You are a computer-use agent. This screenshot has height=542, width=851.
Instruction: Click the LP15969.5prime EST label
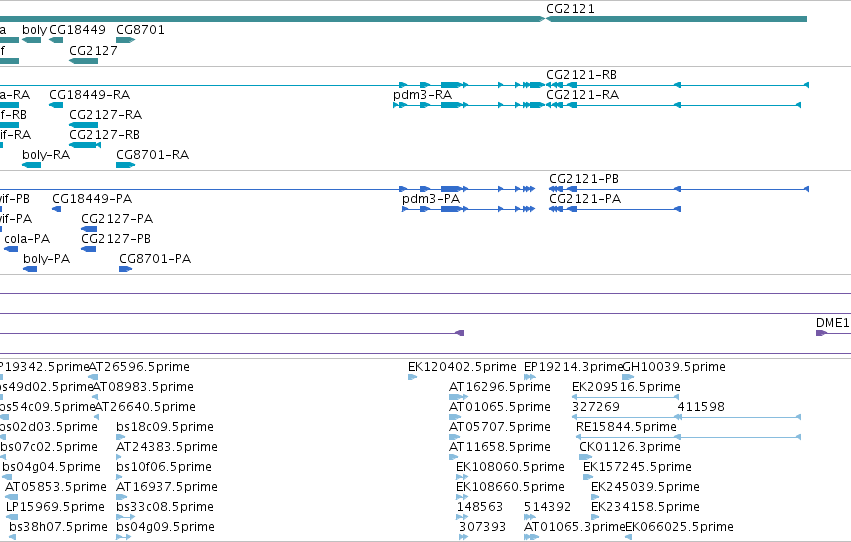point(55,507)
